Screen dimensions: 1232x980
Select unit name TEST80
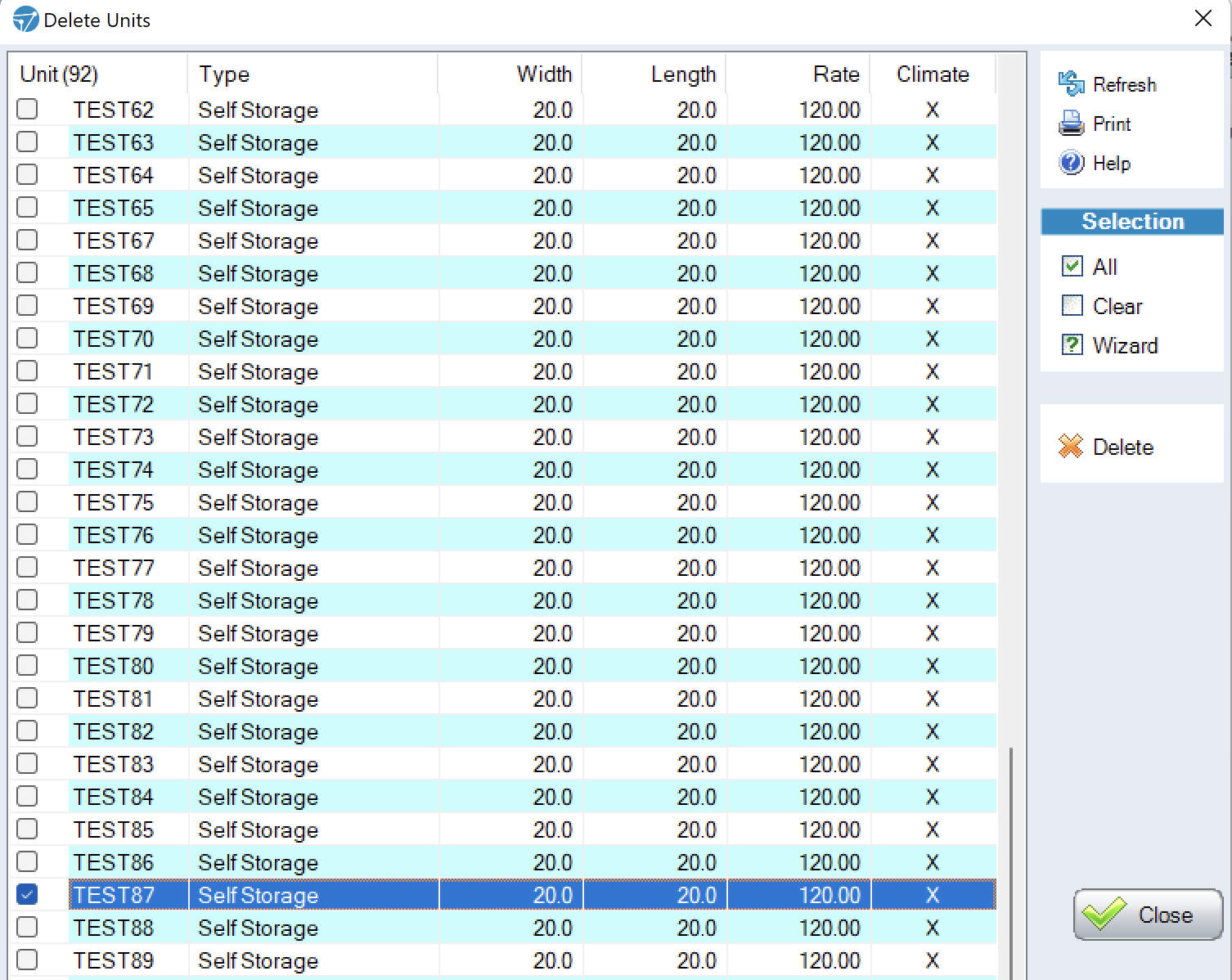[x=113, y=666]
